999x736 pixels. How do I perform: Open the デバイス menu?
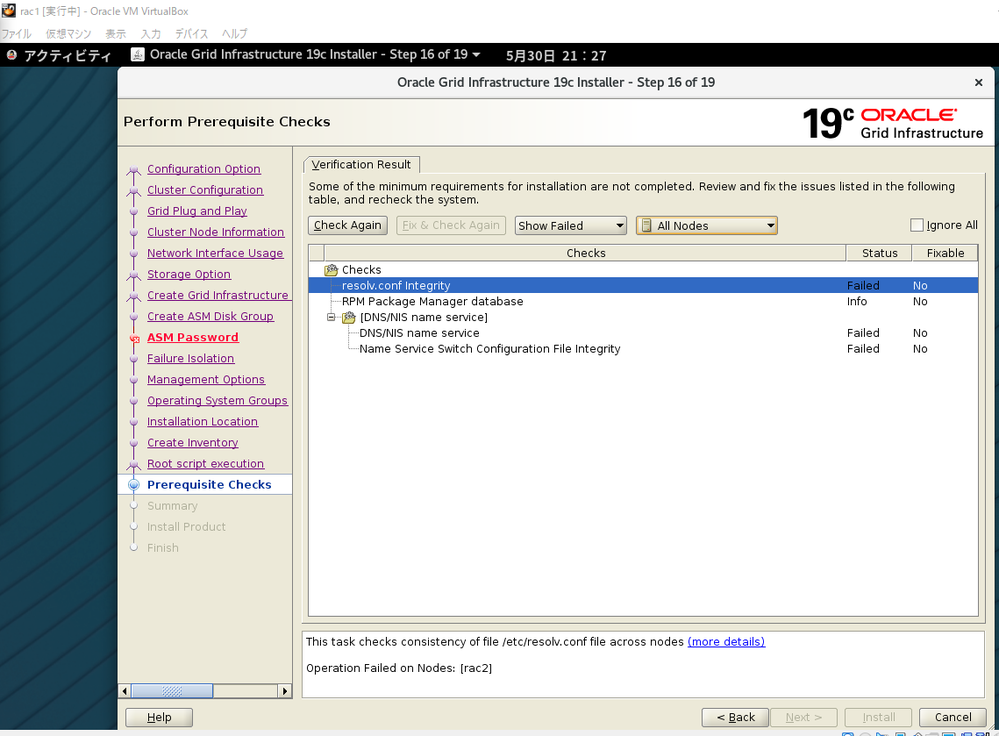pyautogui.click(x=191, y=34)
